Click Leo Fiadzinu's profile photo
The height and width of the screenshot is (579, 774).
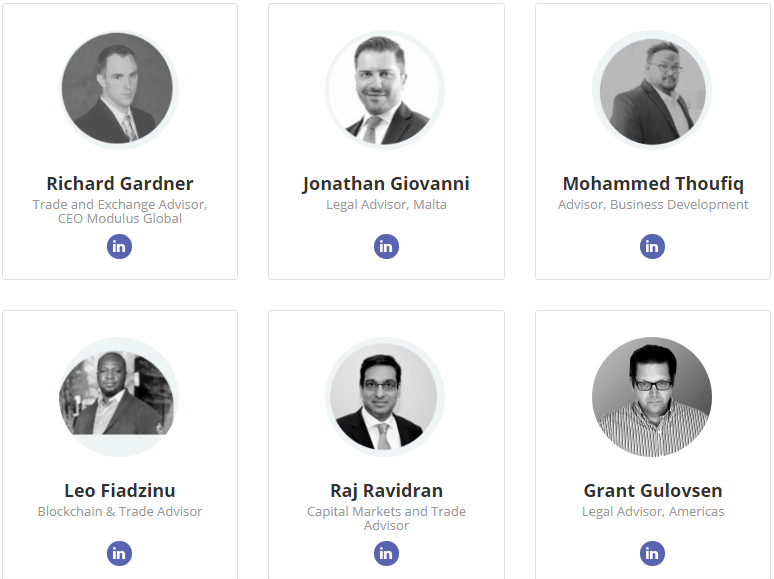click(x=119, y=397)
